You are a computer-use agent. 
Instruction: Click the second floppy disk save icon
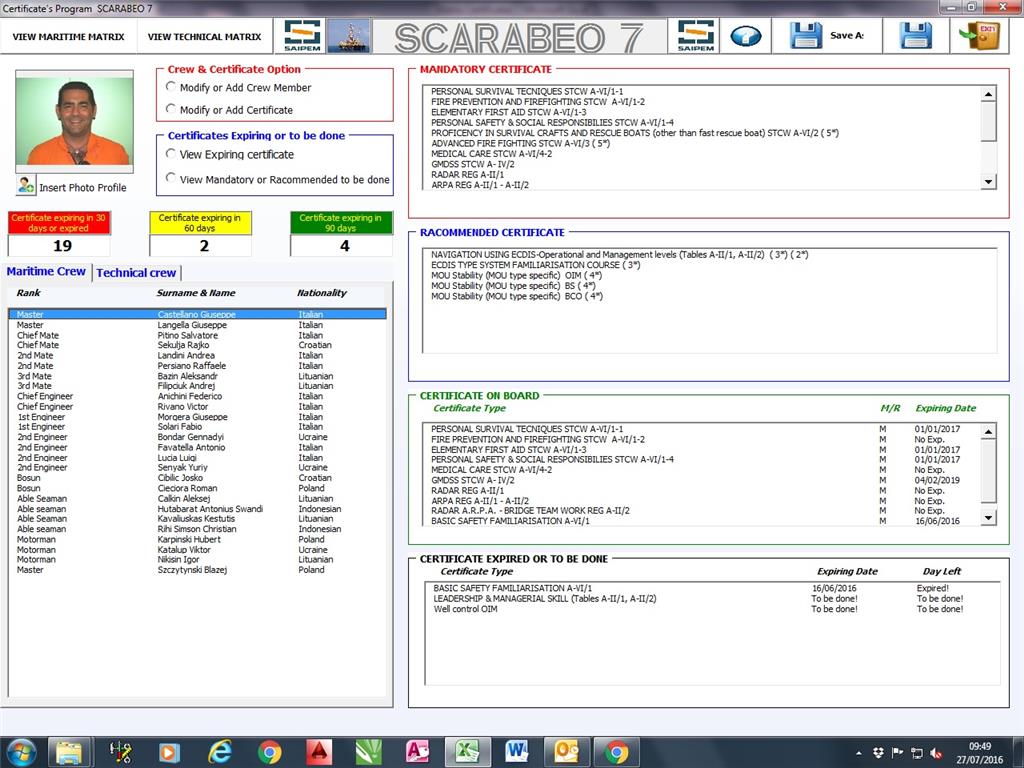coord(916,35)
